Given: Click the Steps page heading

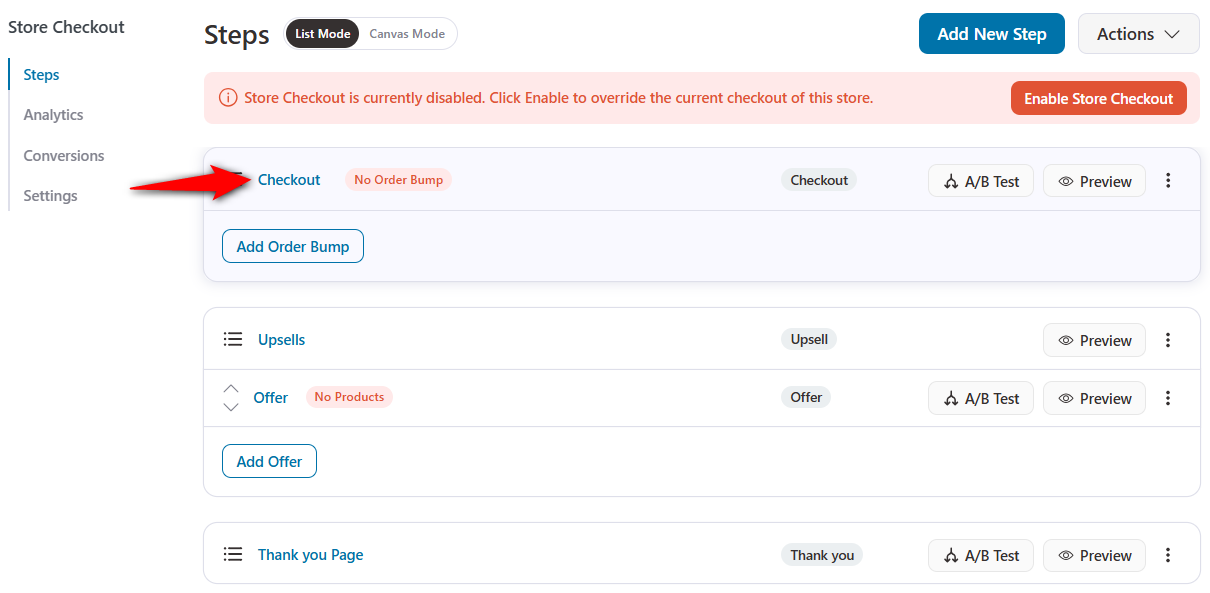Looking at the screenshot, I should point(237,35).
